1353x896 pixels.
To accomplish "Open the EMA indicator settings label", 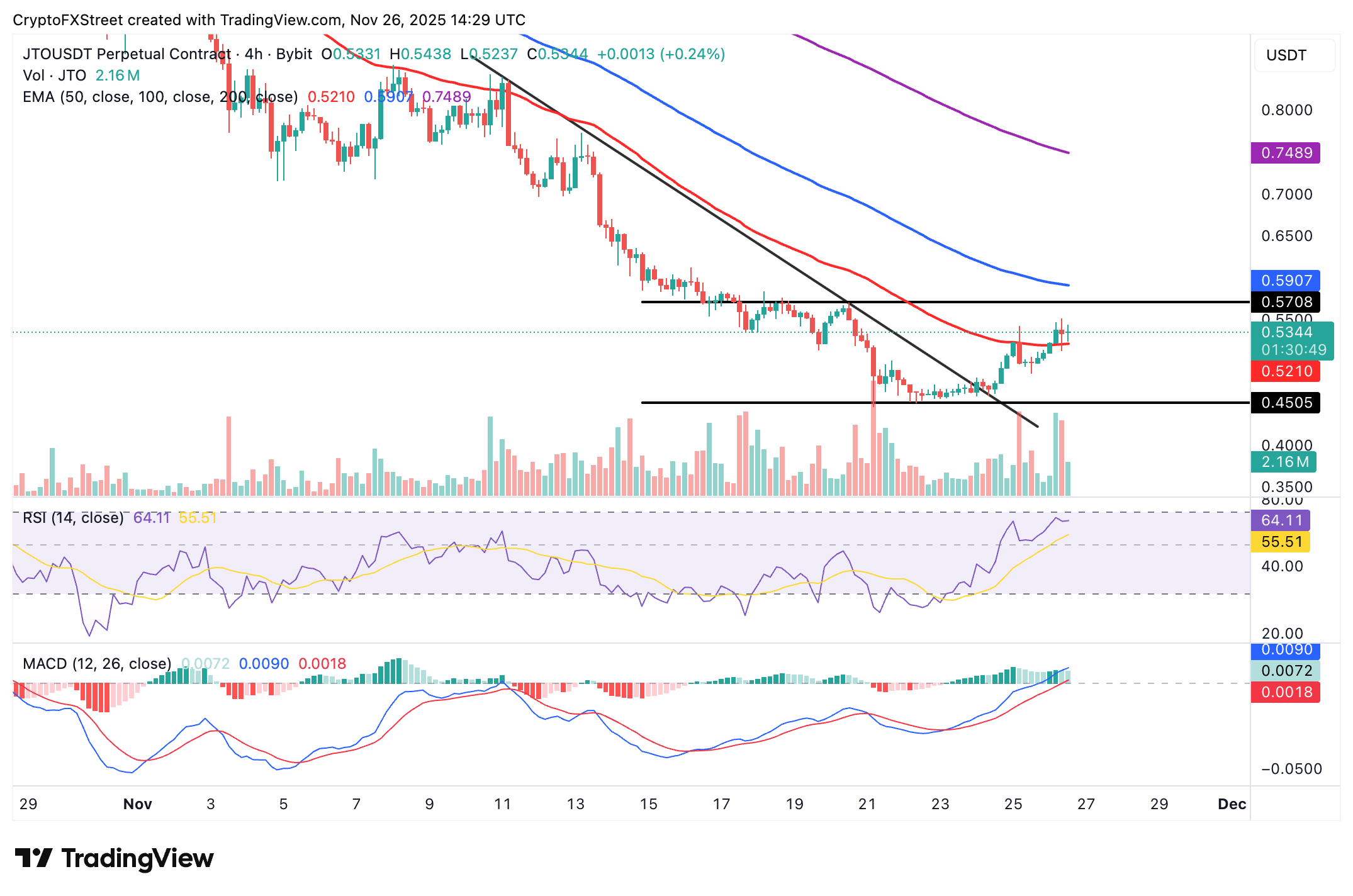I will [160, 97].
